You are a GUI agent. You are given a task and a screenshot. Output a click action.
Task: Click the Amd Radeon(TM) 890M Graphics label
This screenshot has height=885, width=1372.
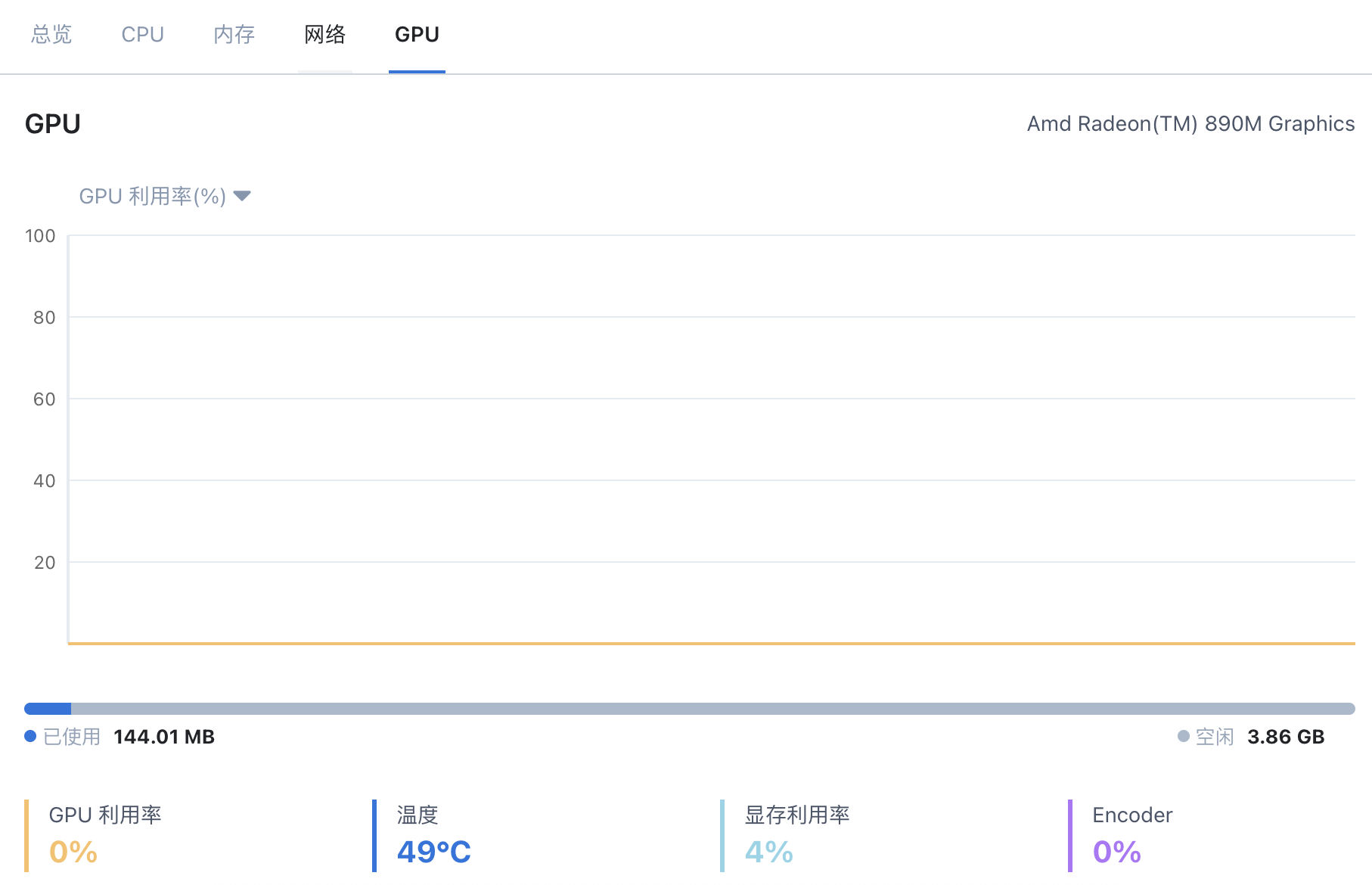[x=1190, y=124]
